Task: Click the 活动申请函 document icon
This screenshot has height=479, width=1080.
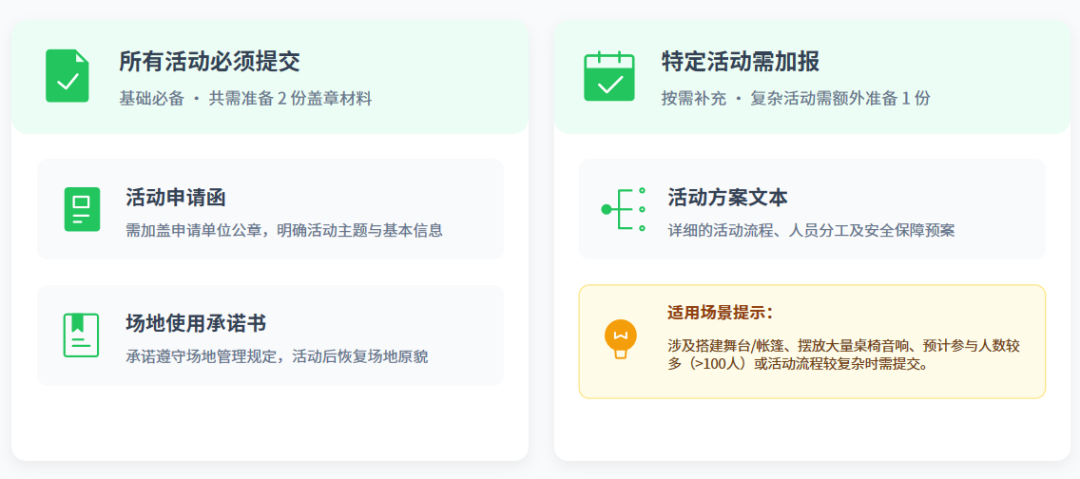Action: [82, 209]
